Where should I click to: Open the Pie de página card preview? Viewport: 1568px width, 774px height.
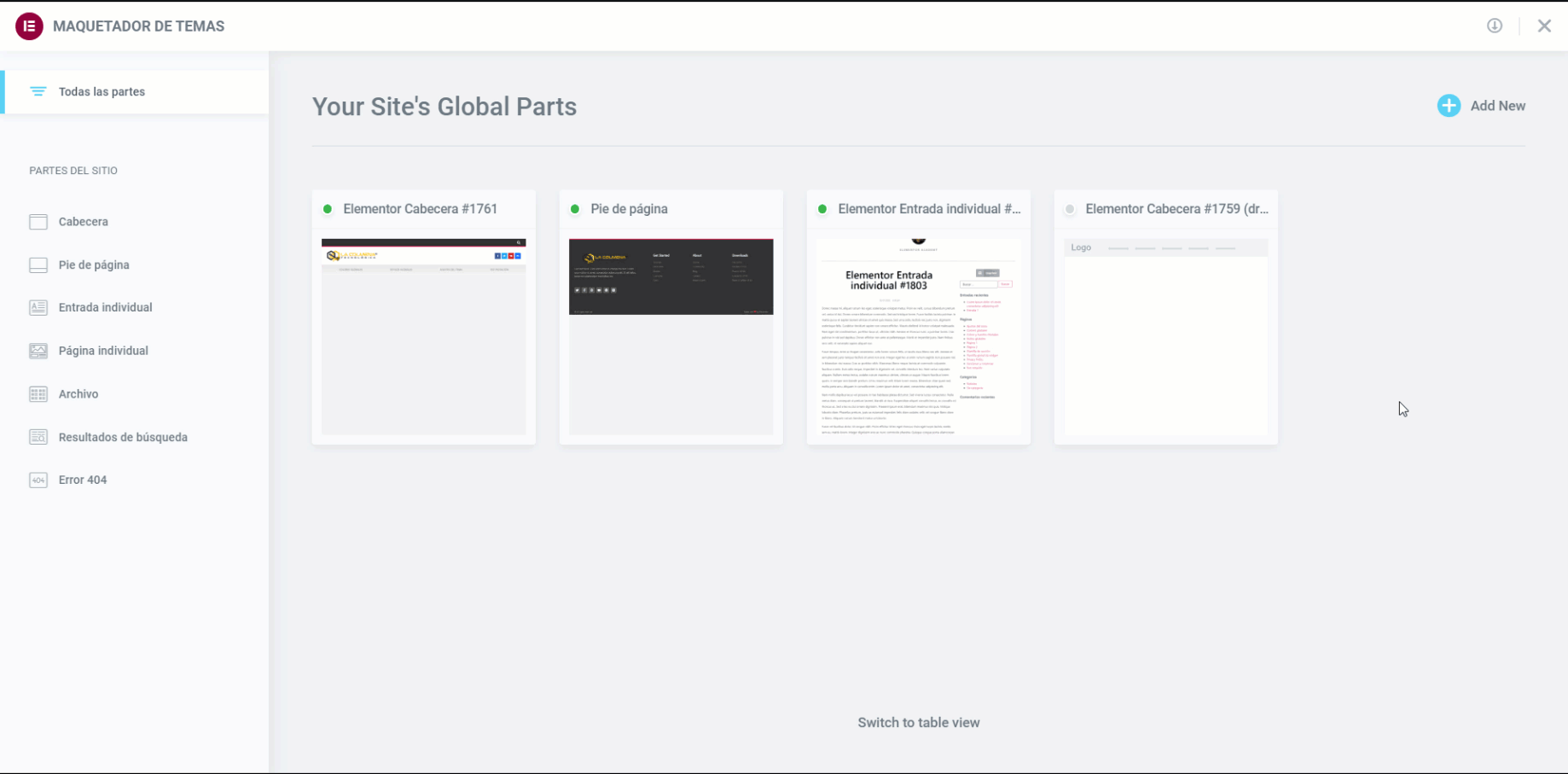671,336
